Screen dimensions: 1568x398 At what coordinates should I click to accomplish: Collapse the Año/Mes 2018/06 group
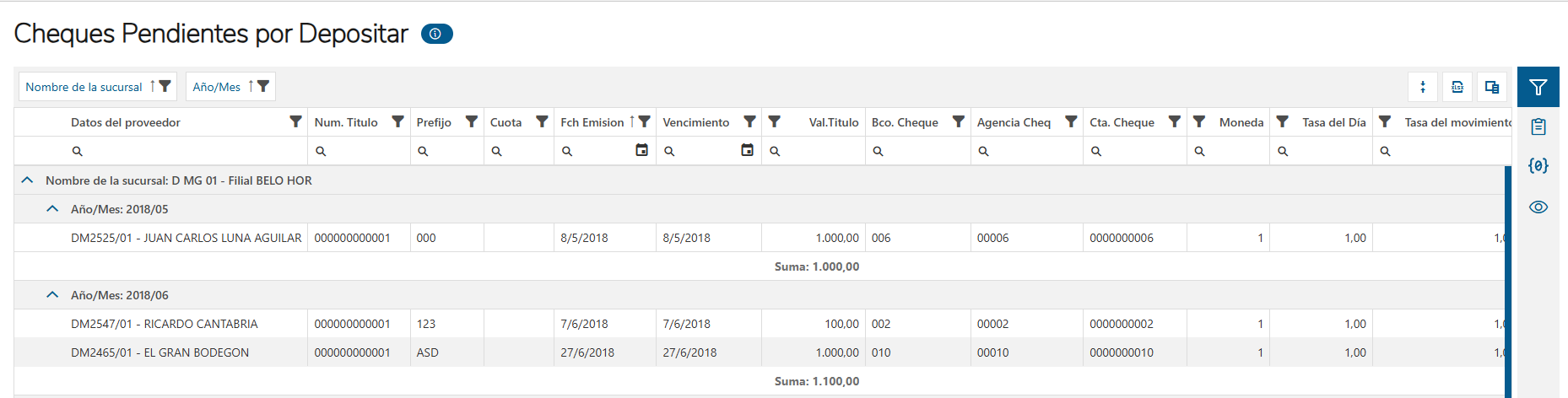(x=52, y=295)
